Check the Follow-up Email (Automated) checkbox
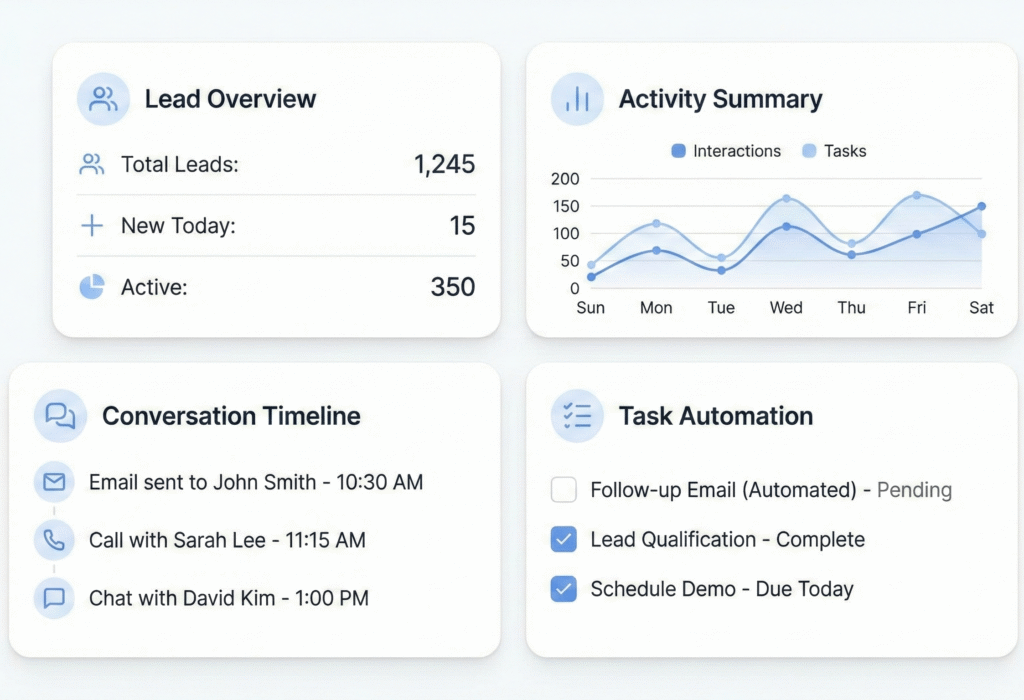 564,490
